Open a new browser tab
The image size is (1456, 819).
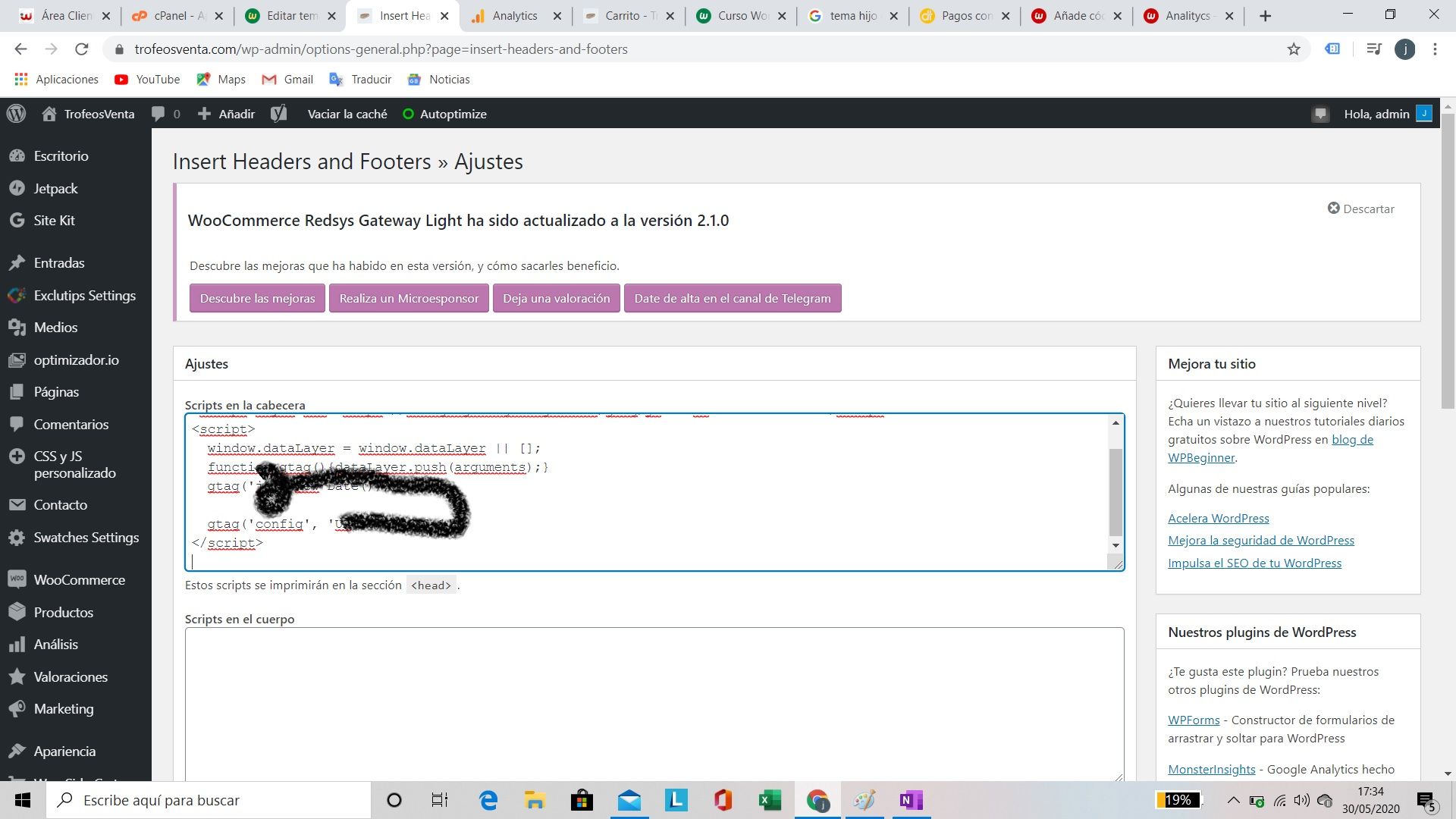(1265, 16)
